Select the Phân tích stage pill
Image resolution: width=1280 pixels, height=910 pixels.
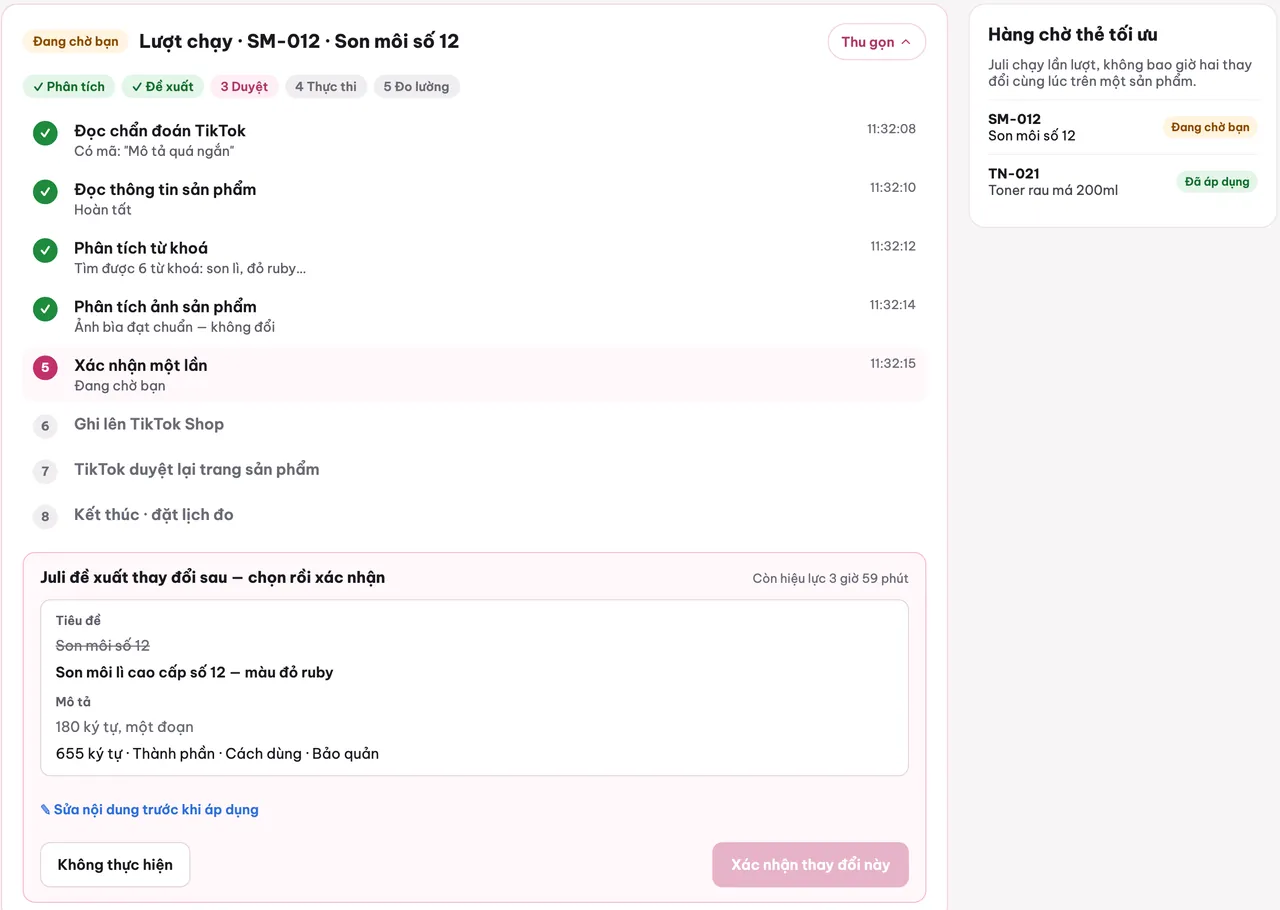click(69, 87)
